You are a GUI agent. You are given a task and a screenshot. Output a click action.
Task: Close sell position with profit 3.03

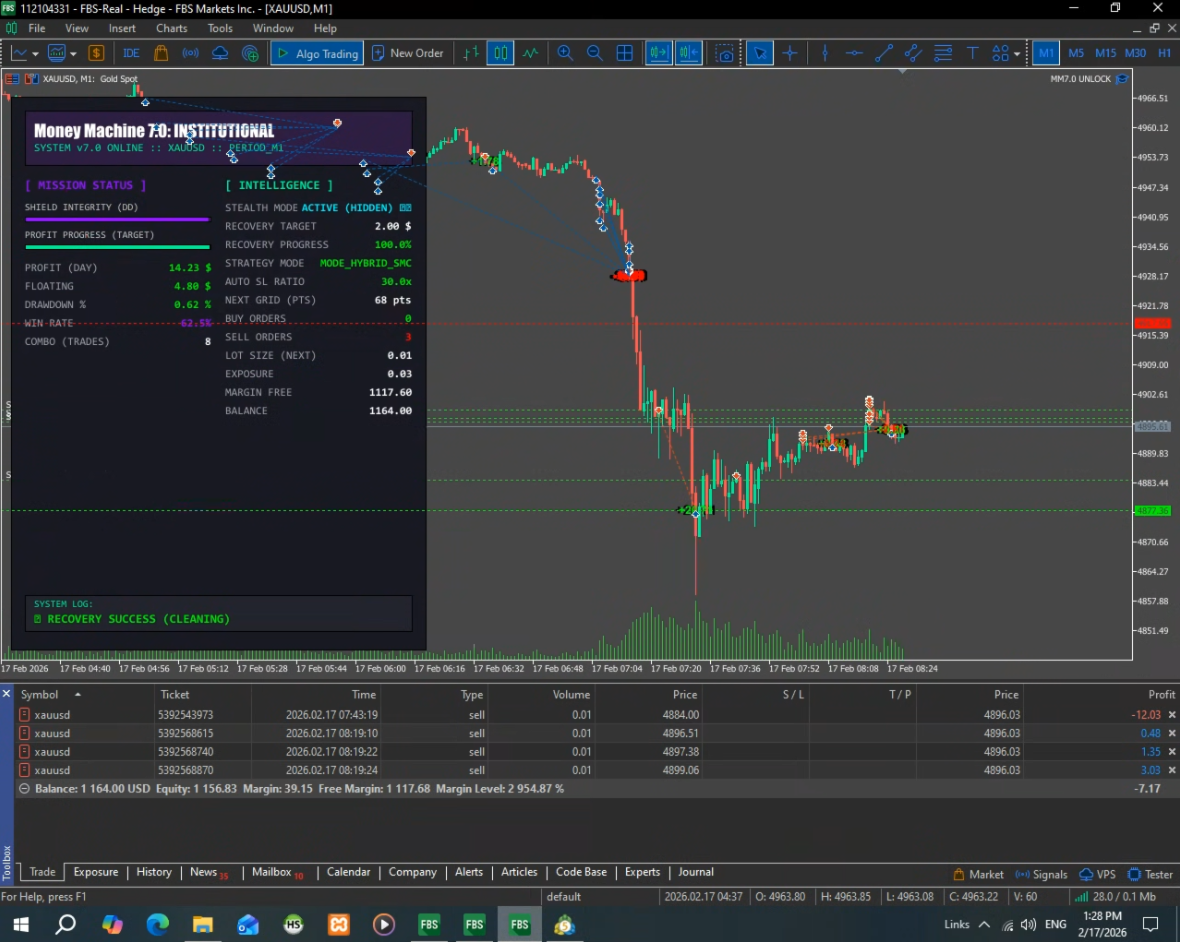click(1172, 770)
